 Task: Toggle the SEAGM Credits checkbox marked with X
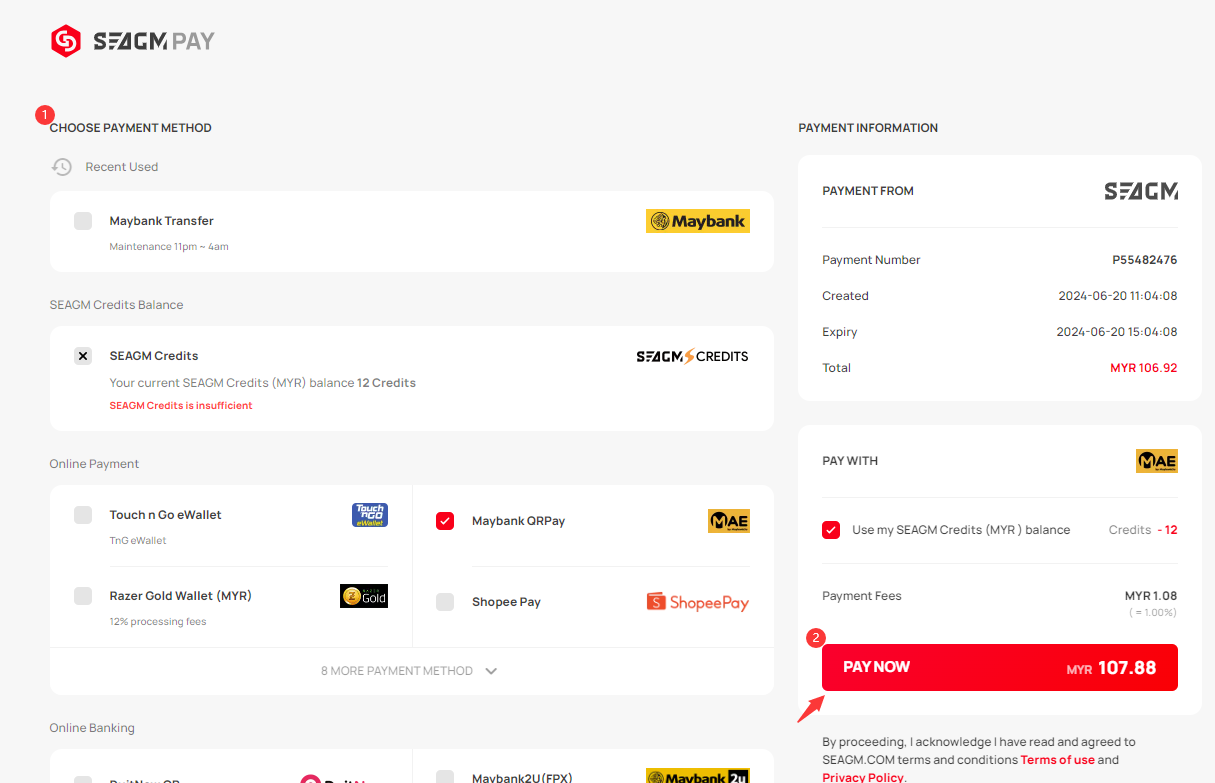coord(83,356)
